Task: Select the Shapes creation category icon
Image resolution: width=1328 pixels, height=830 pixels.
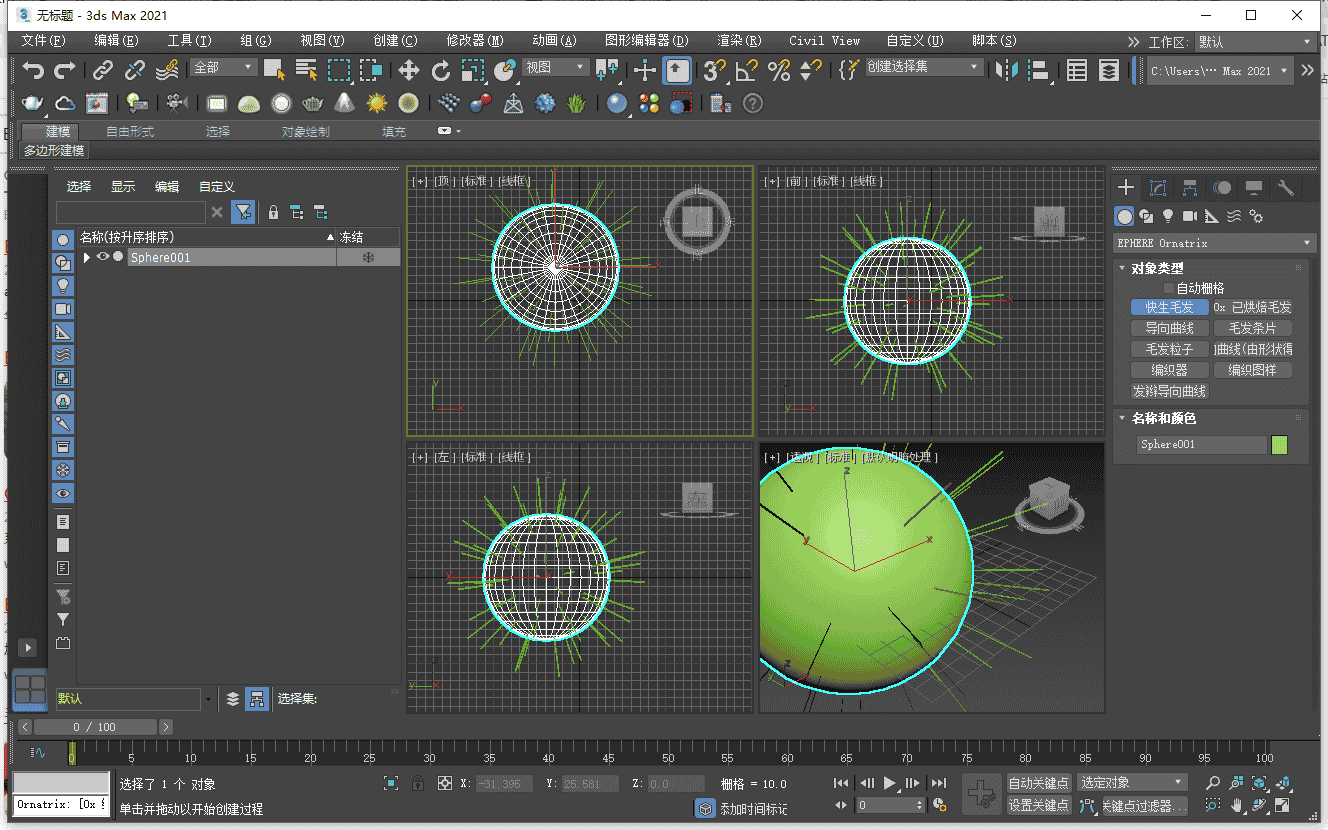Action: (x=1147, y=216)
